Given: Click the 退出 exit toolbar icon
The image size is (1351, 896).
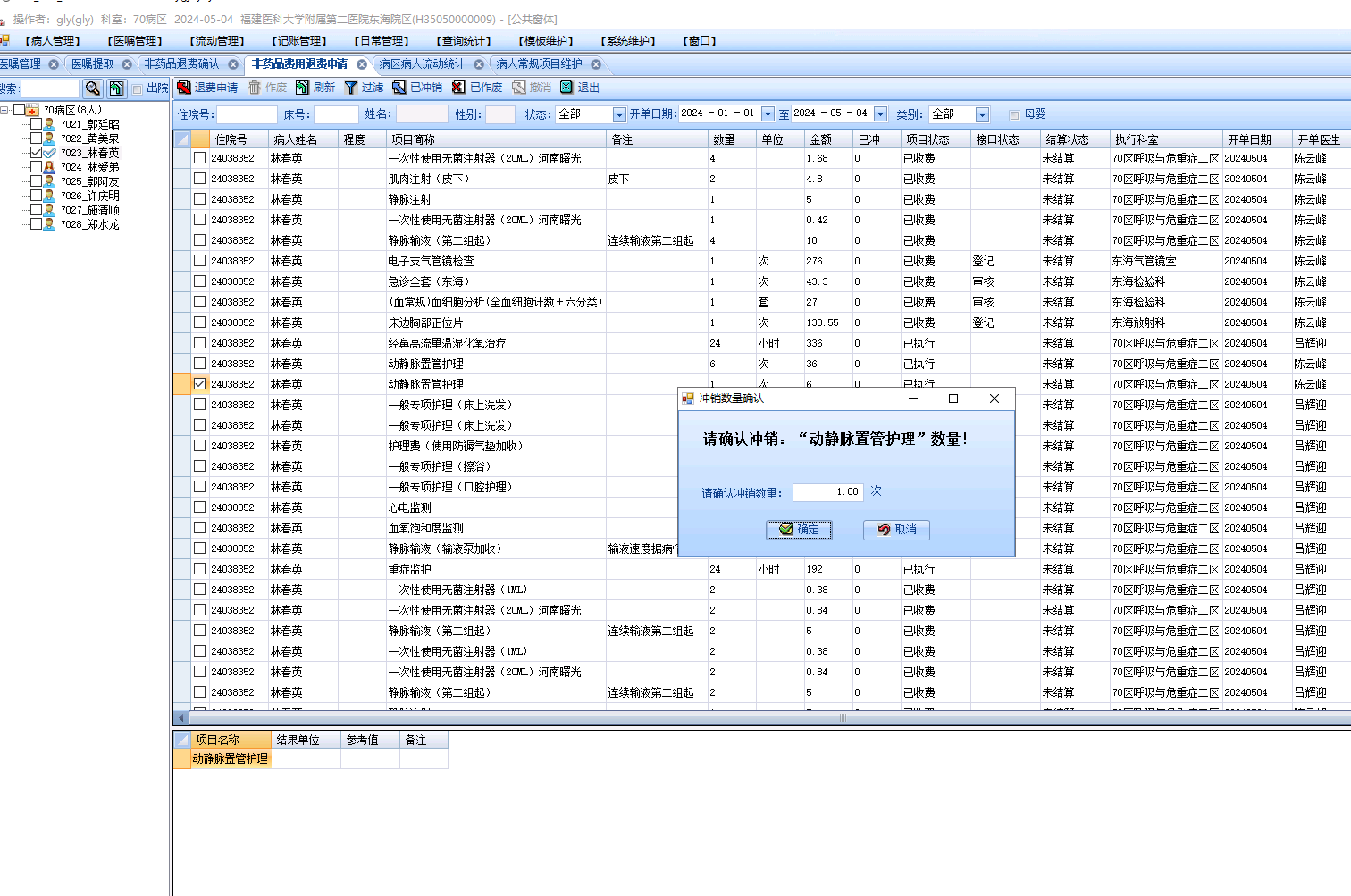Looking at the screenshot, I should tap(567, 88).
